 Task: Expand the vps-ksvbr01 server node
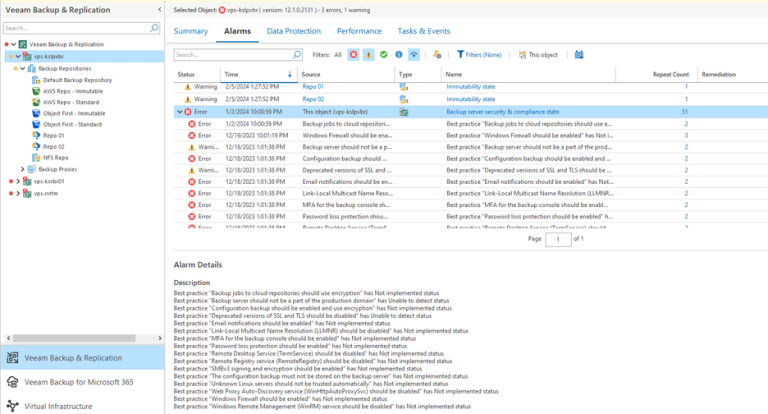coord(16,181)
